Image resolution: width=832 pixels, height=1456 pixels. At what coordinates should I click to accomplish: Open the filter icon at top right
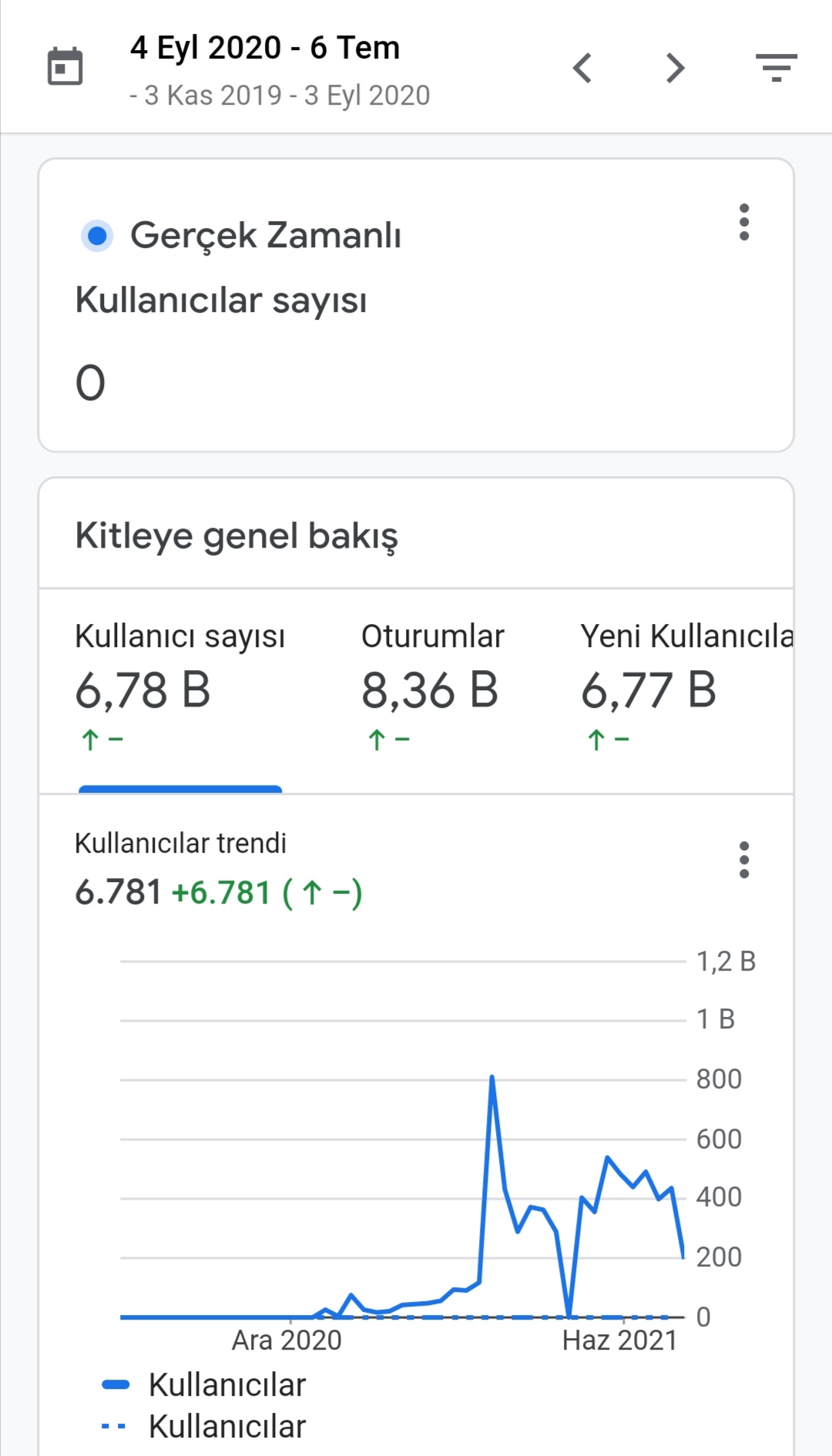[776, 68]
